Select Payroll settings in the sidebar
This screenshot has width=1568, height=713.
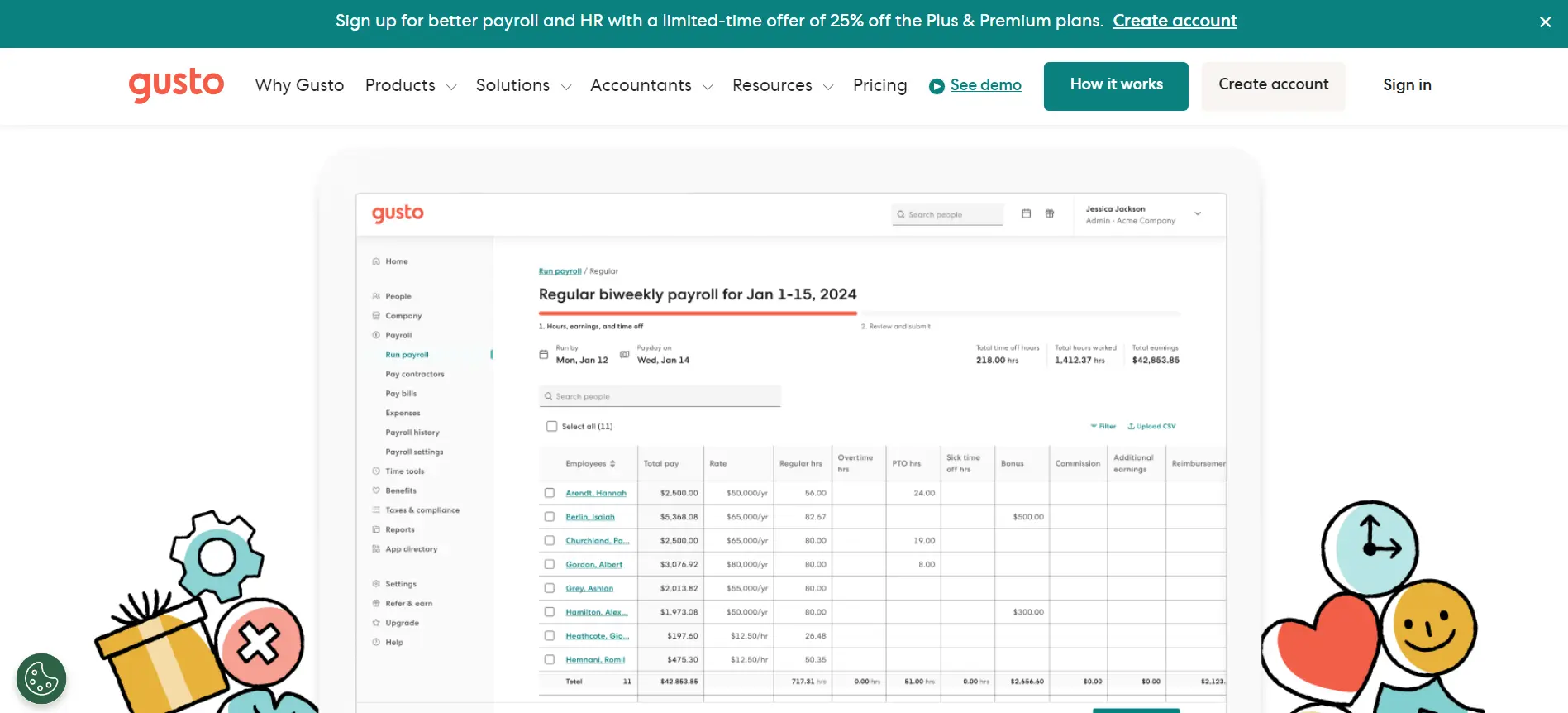(414, 452)
